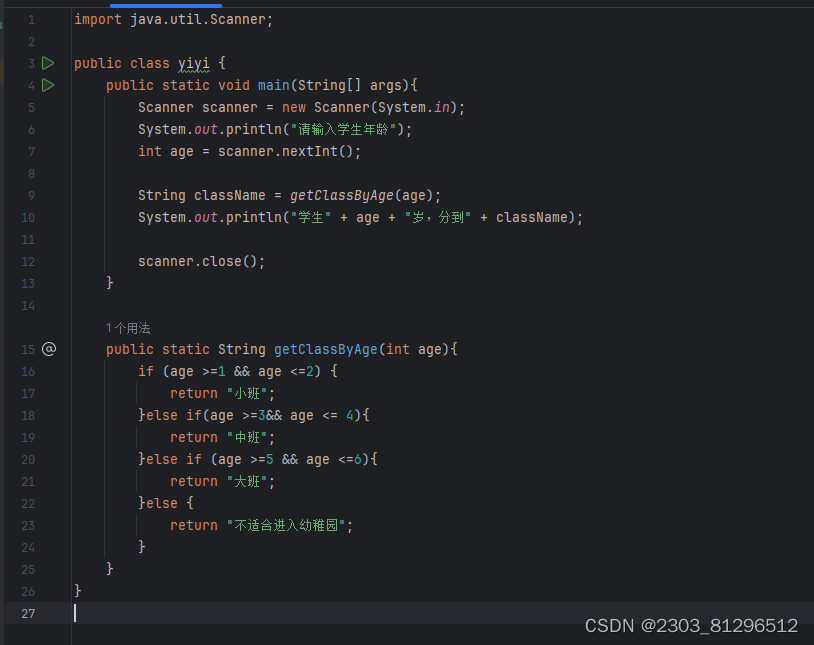
Task: Click 'int age' declaration on line 7
Action: click(166, 152)
